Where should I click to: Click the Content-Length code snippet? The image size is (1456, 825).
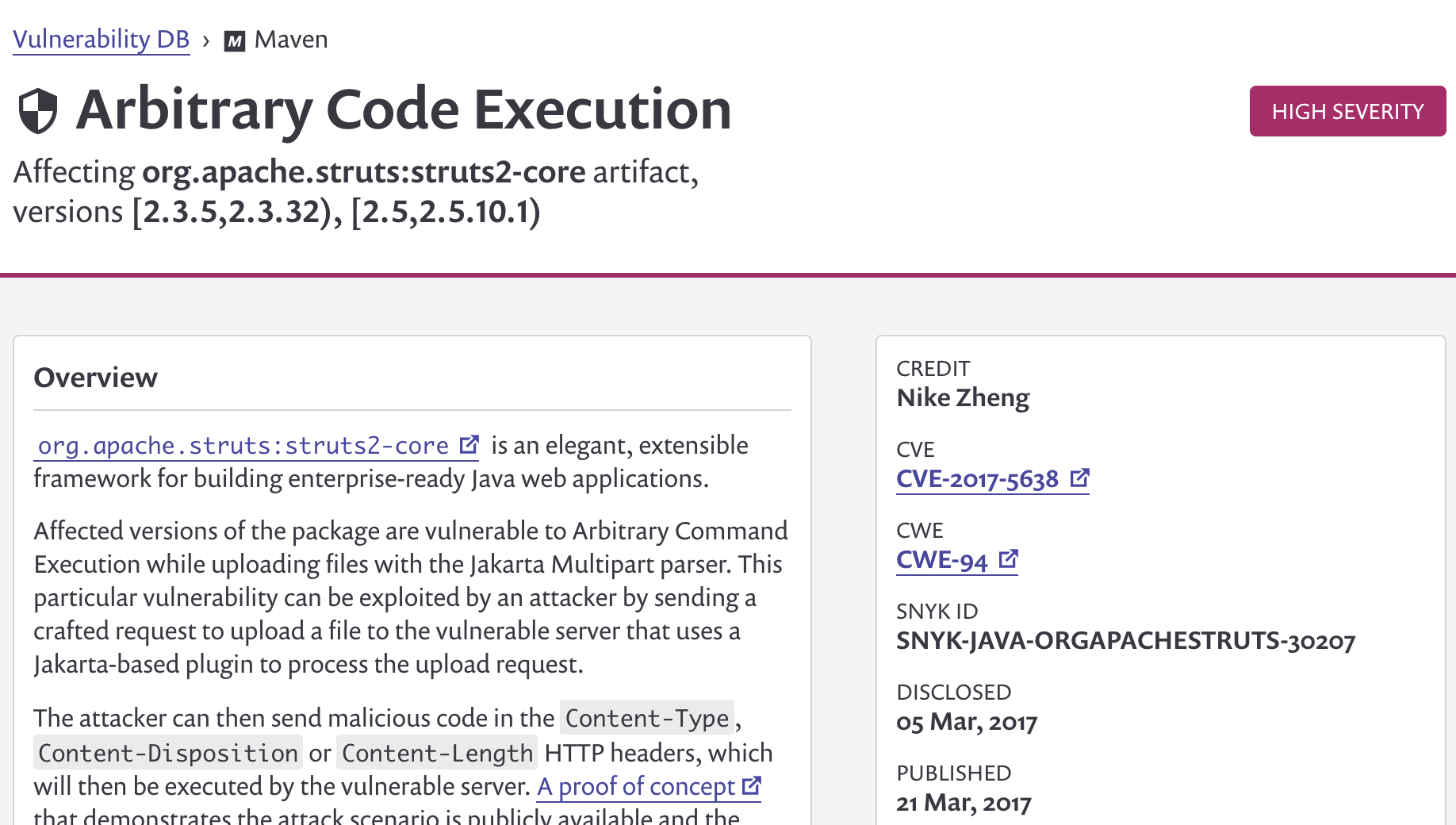tap(437, 753)
